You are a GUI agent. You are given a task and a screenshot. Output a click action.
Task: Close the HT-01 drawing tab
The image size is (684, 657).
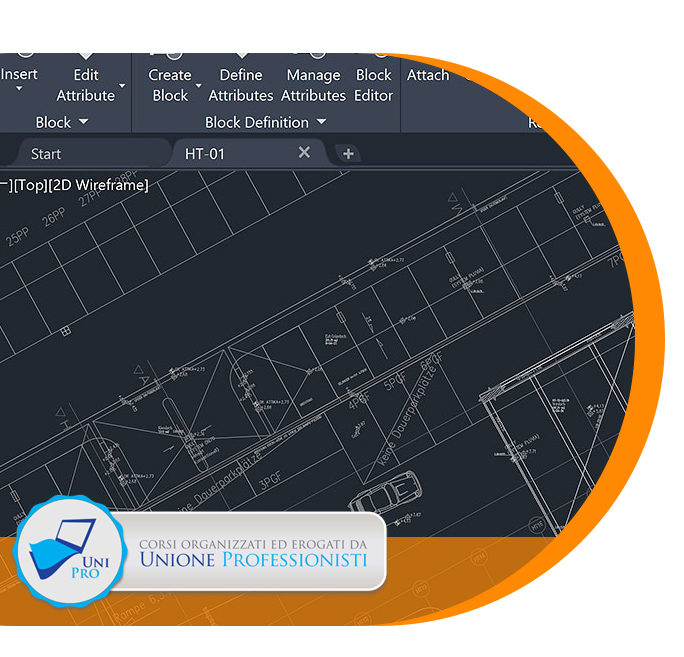coord(304,153)
